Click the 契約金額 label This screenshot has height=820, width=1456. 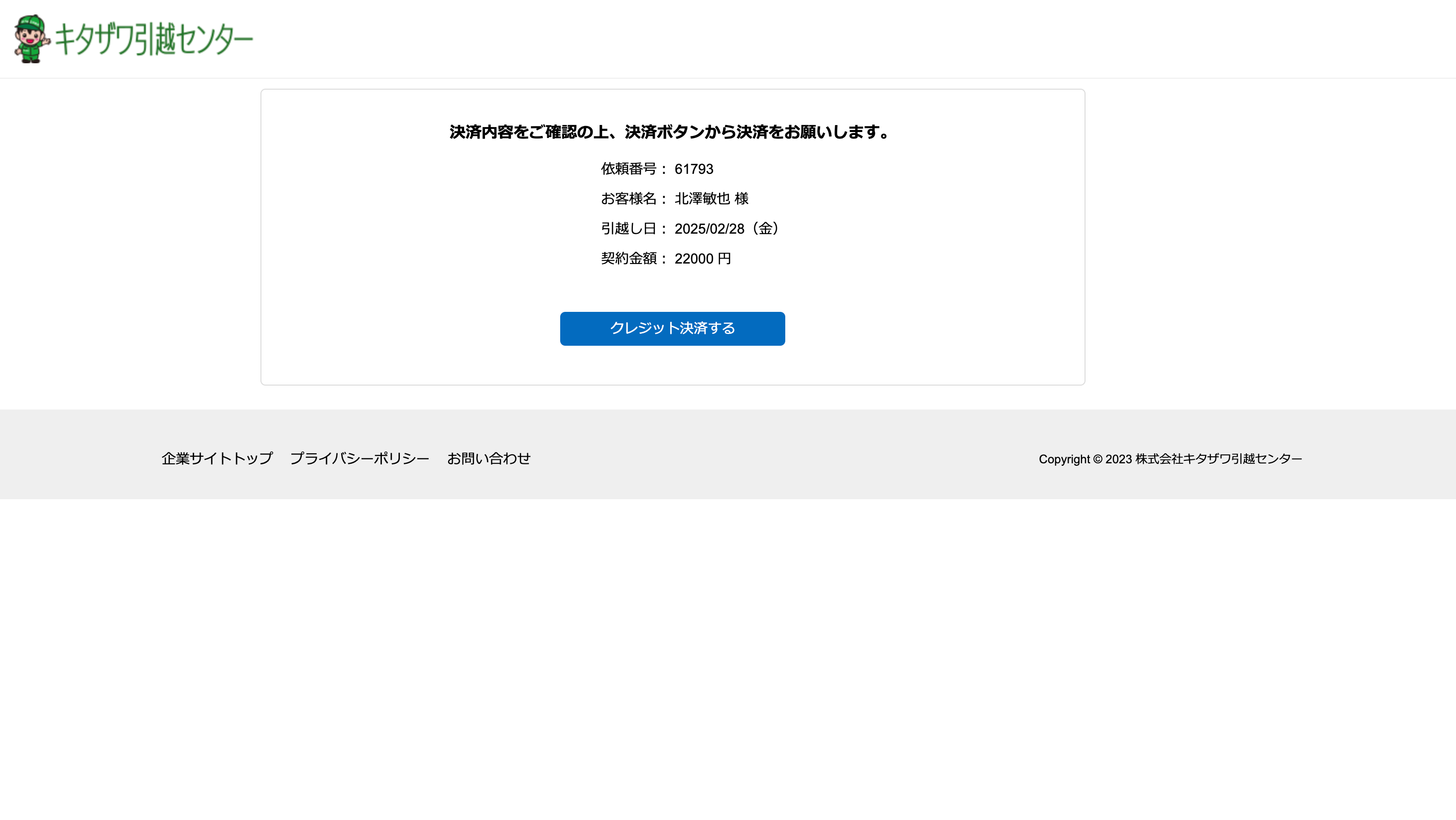click(628, 259)
